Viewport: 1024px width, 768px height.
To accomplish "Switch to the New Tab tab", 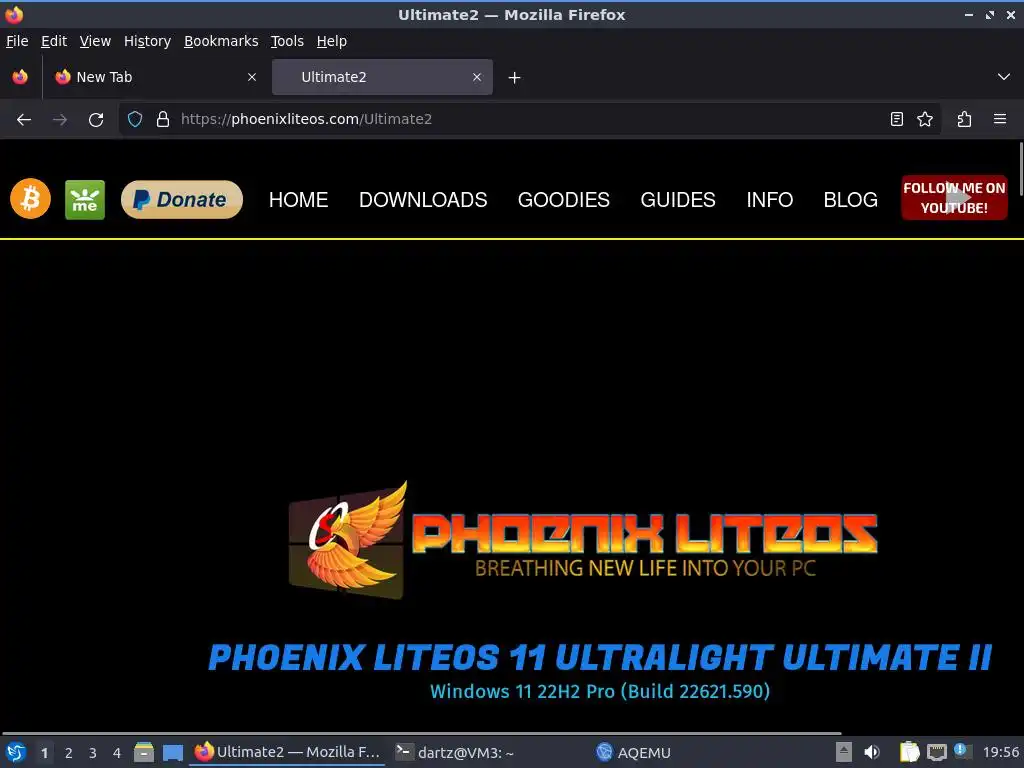I will (154, 77).
